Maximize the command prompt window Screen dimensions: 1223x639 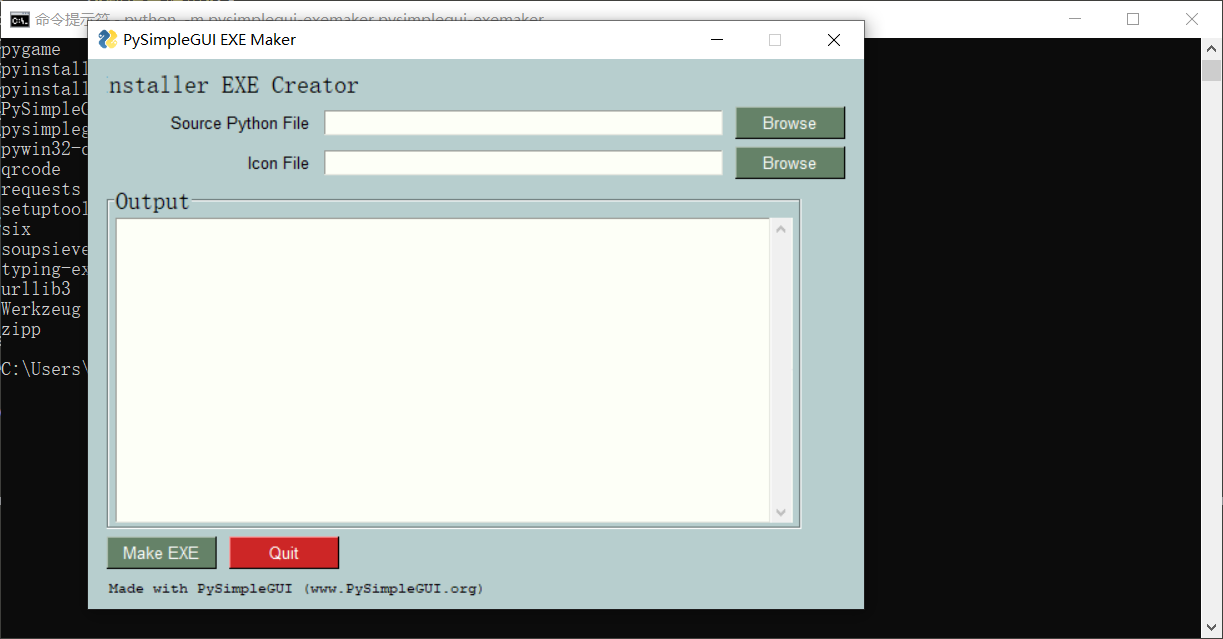tap(1133, 19)
